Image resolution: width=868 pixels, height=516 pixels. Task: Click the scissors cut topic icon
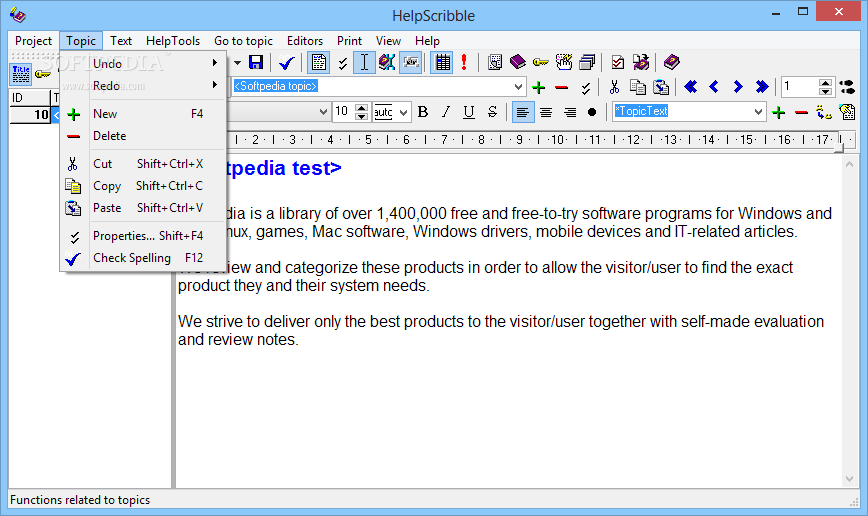[614, 87]
